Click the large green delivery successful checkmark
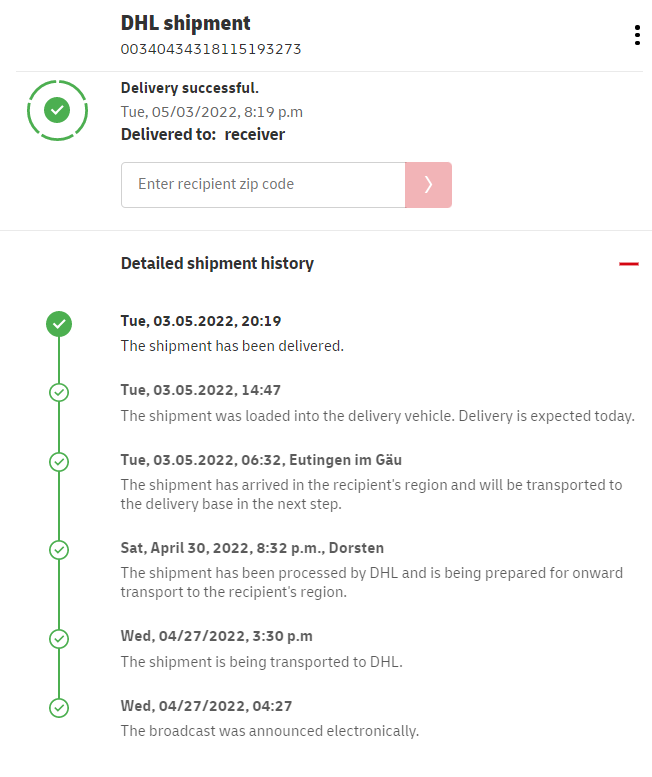 click(58, 110)
